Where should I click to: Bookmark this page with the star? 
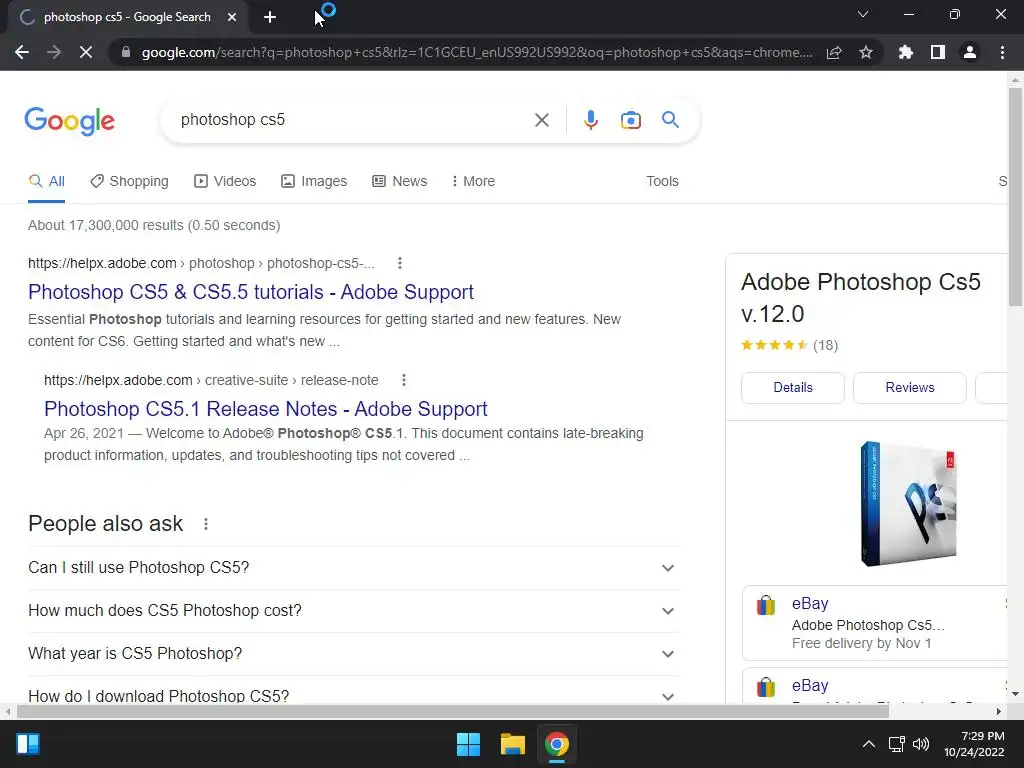866,52
